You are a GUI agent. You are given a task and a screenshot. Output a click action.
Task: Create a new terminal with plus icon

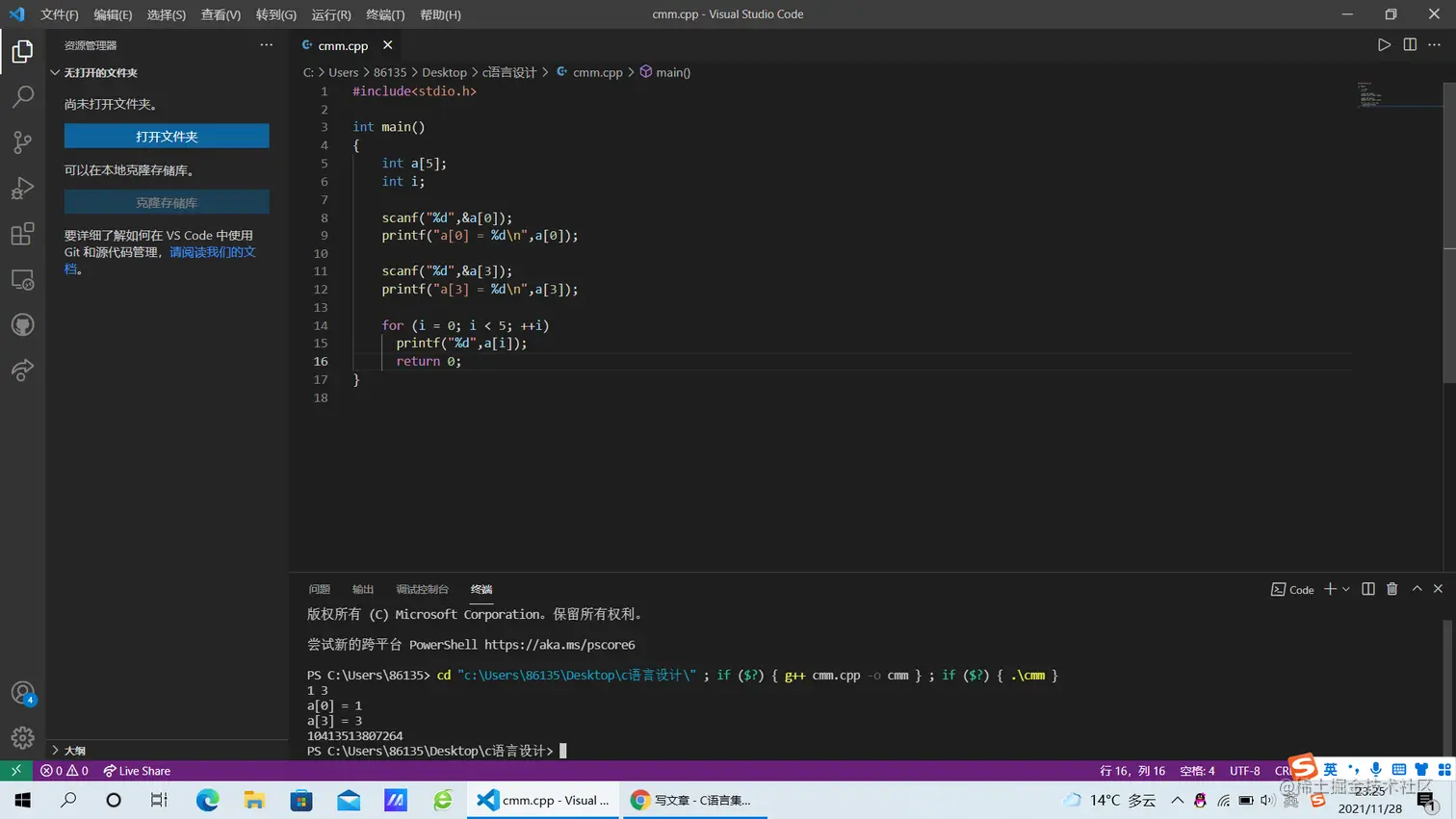click(1330, 589)
